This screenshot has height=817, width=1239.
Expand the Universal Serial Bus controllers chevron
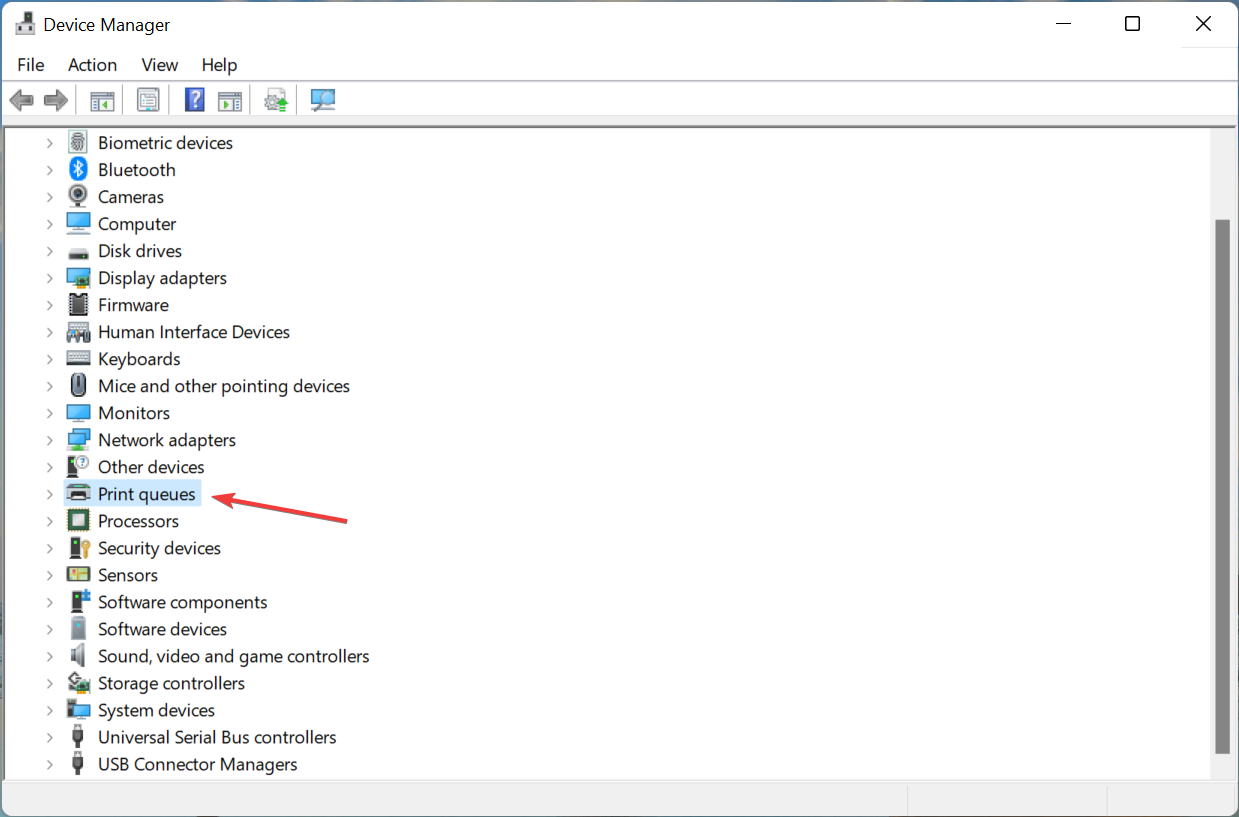click(x=49, y=737)
